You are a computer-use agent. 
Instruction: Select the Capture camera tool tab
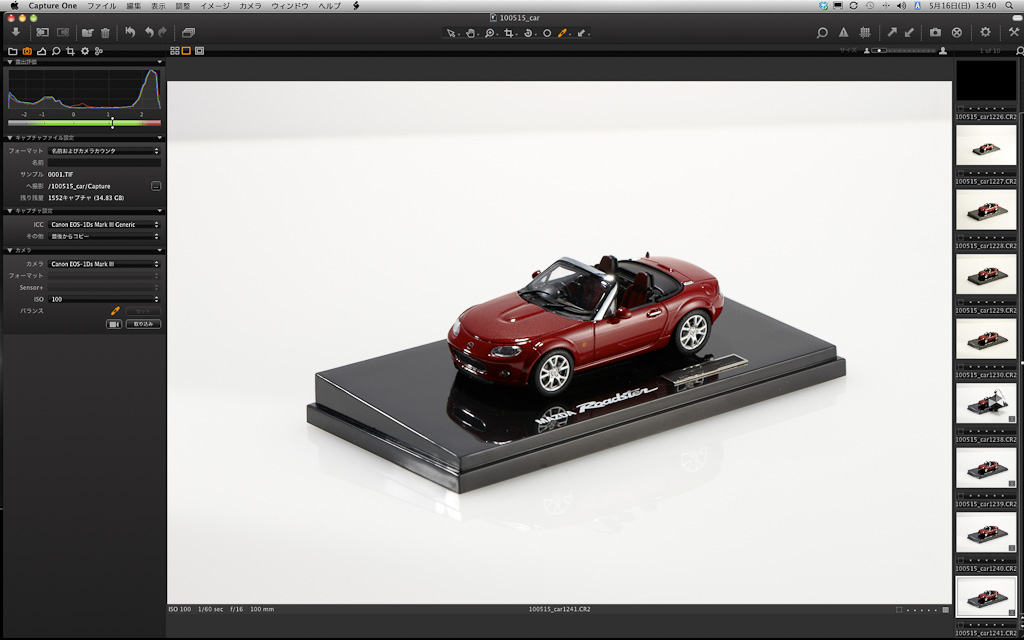(x=27, y=50)
